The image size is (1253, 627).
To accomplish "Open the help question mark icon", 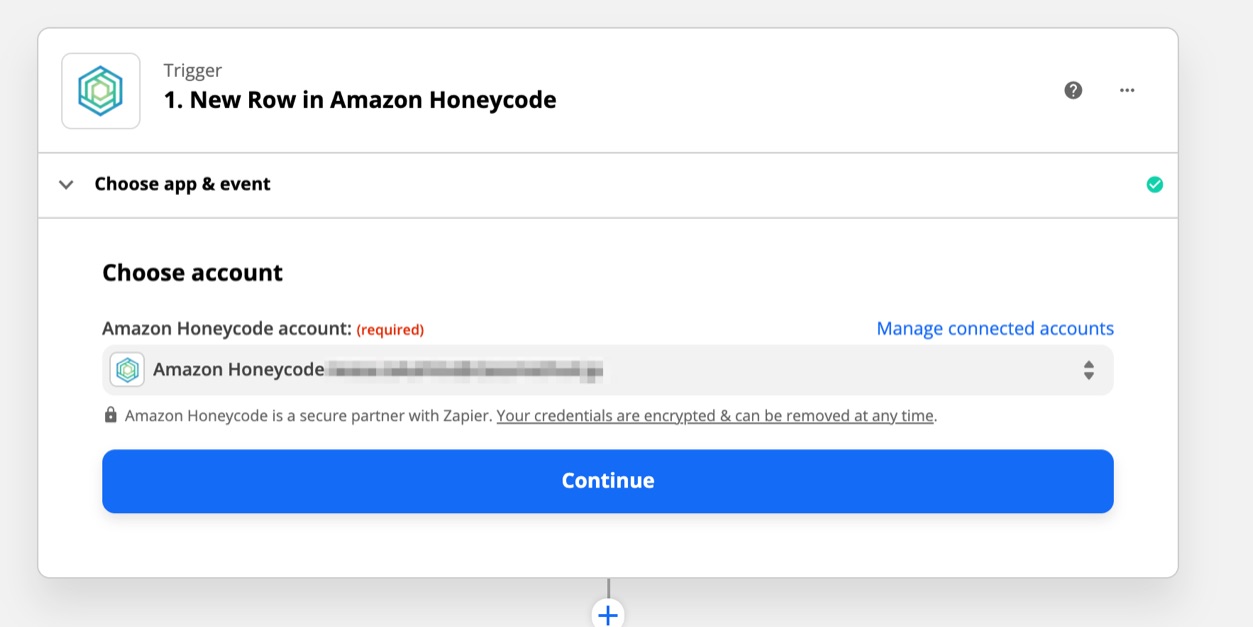I will coord(1073,90).
